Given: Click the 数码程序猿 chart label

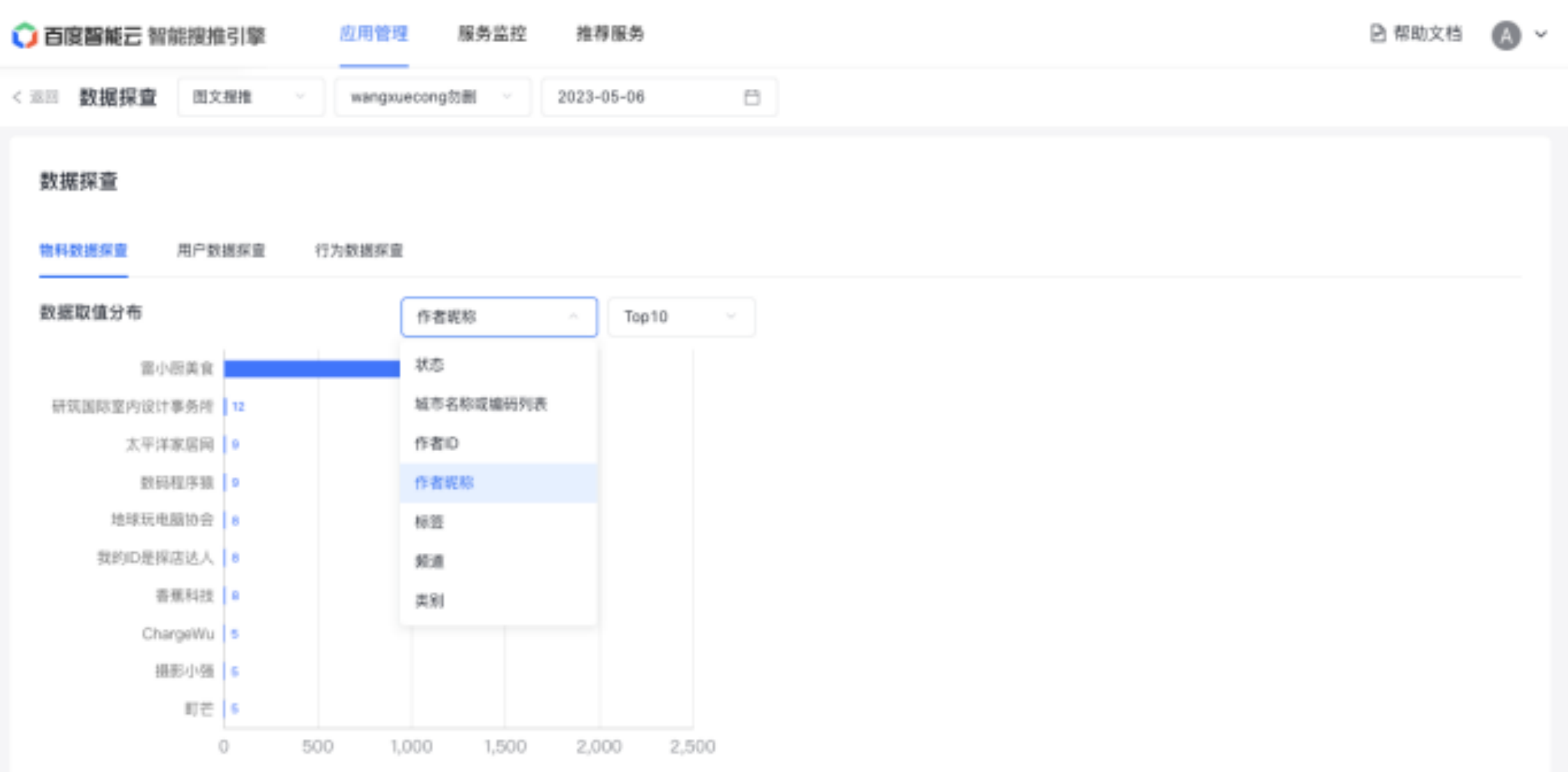Looking at the screenshot, I should tap(176, 482).
